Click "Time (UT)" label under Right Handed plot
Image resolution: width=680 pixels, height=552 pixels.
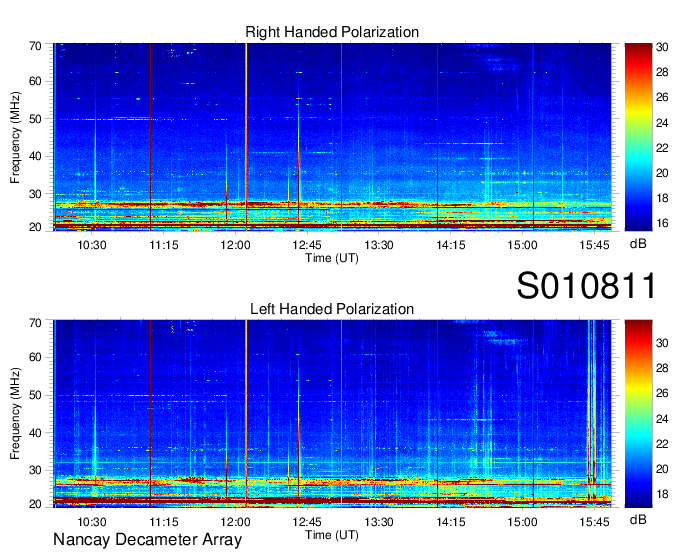[332, 258]
